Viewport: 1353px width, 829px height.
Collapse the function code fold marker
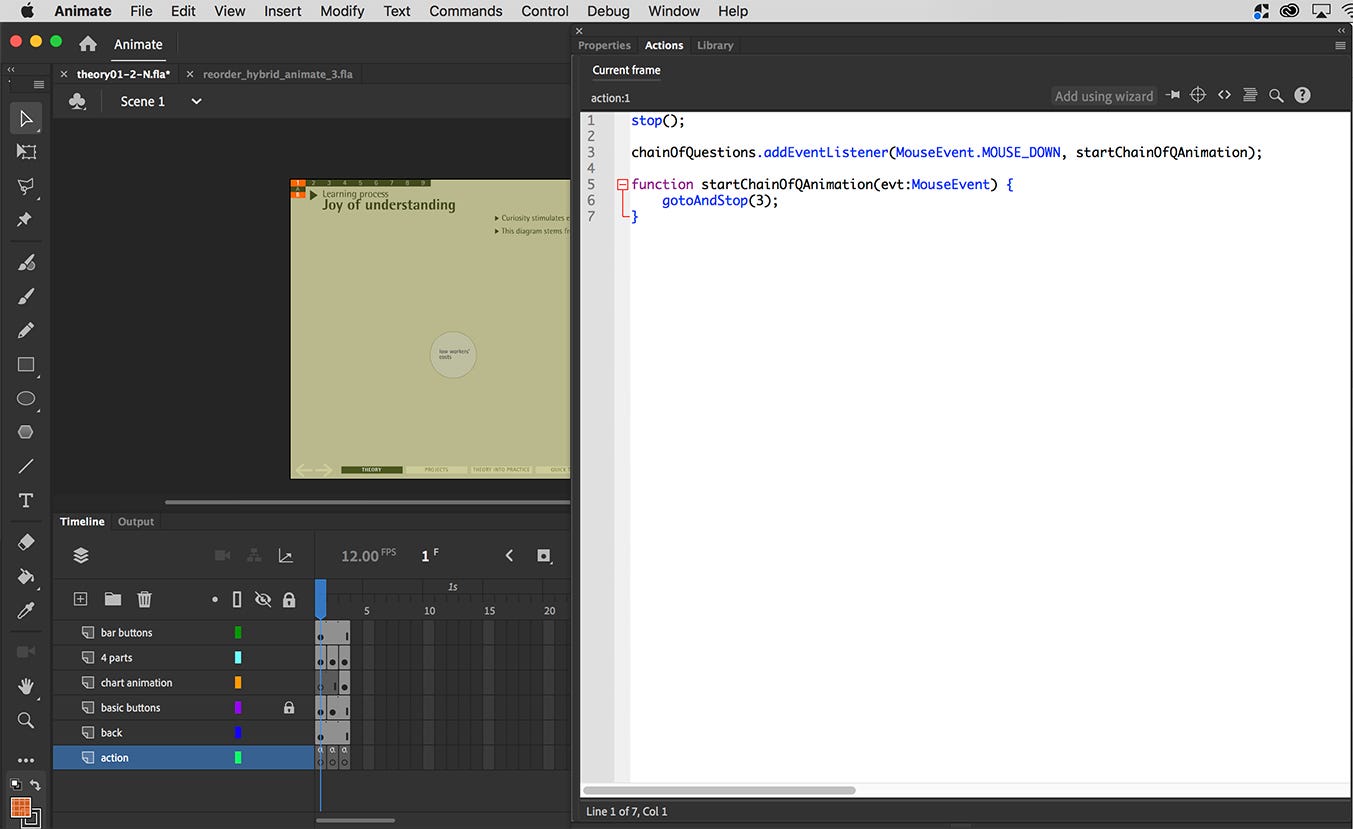tap(622, 184)
